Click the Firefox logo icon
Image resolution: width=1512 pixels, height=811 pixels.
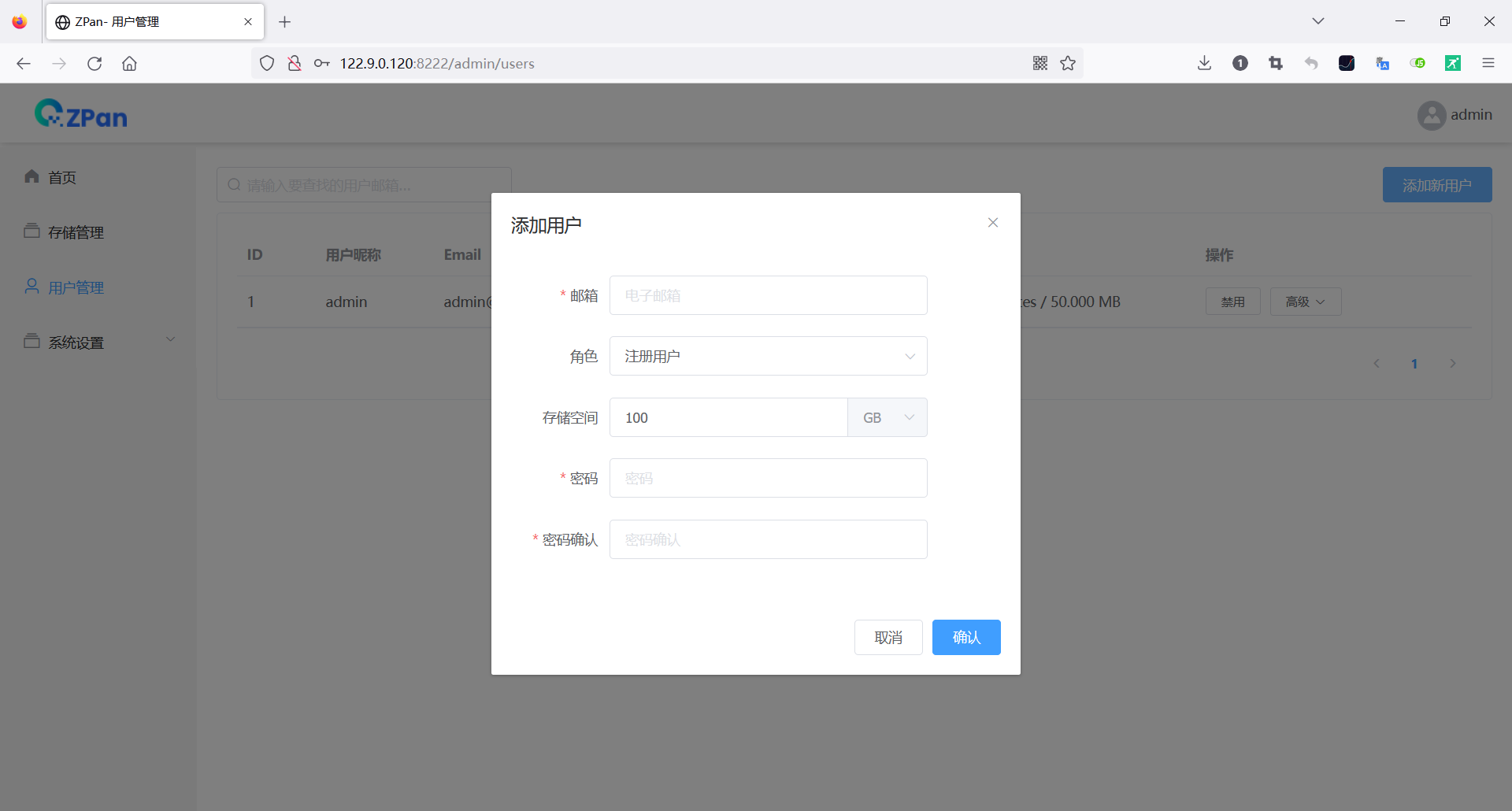(20, 22)
